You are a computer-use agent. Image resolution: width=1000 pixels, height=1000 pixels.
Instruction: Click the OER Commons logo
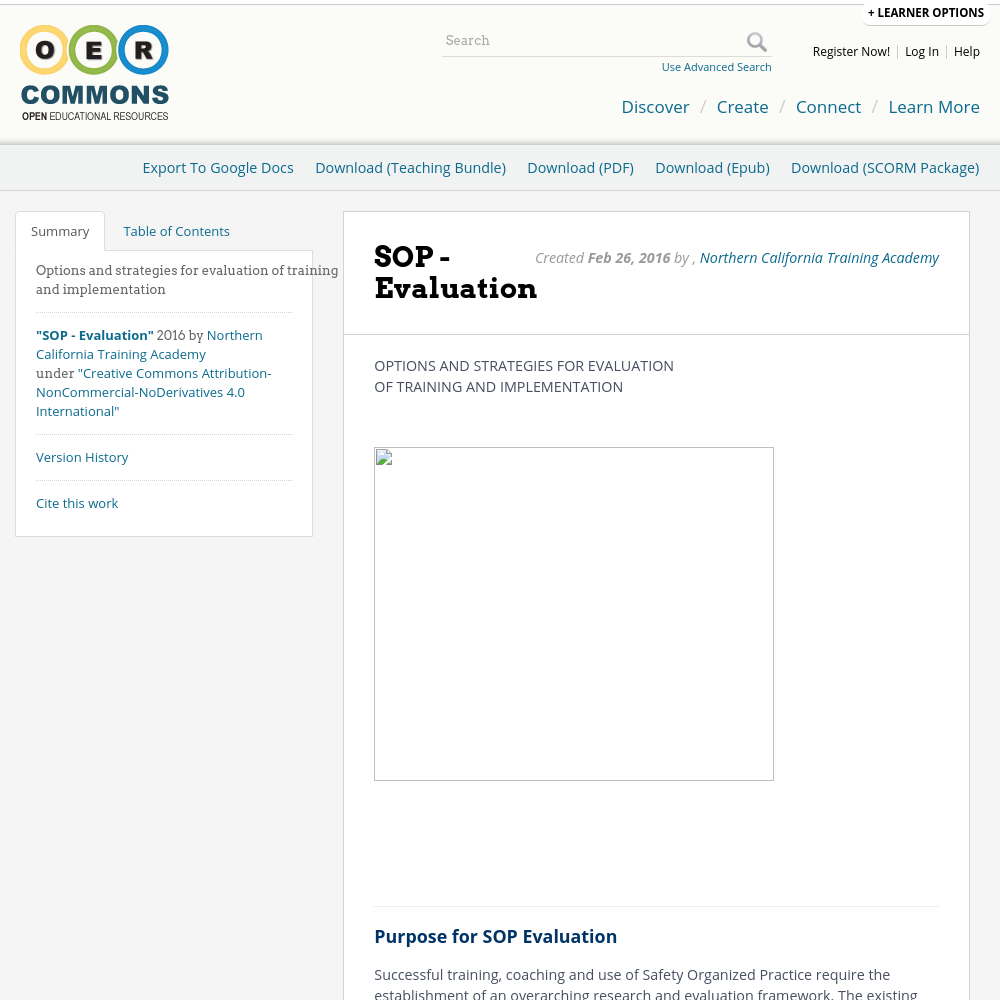(95, 73)
